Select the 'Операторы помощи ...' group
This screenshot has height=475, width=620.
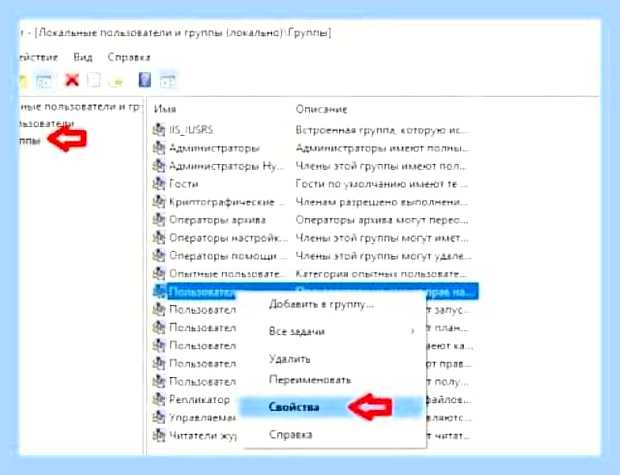[x=229, y=256]
